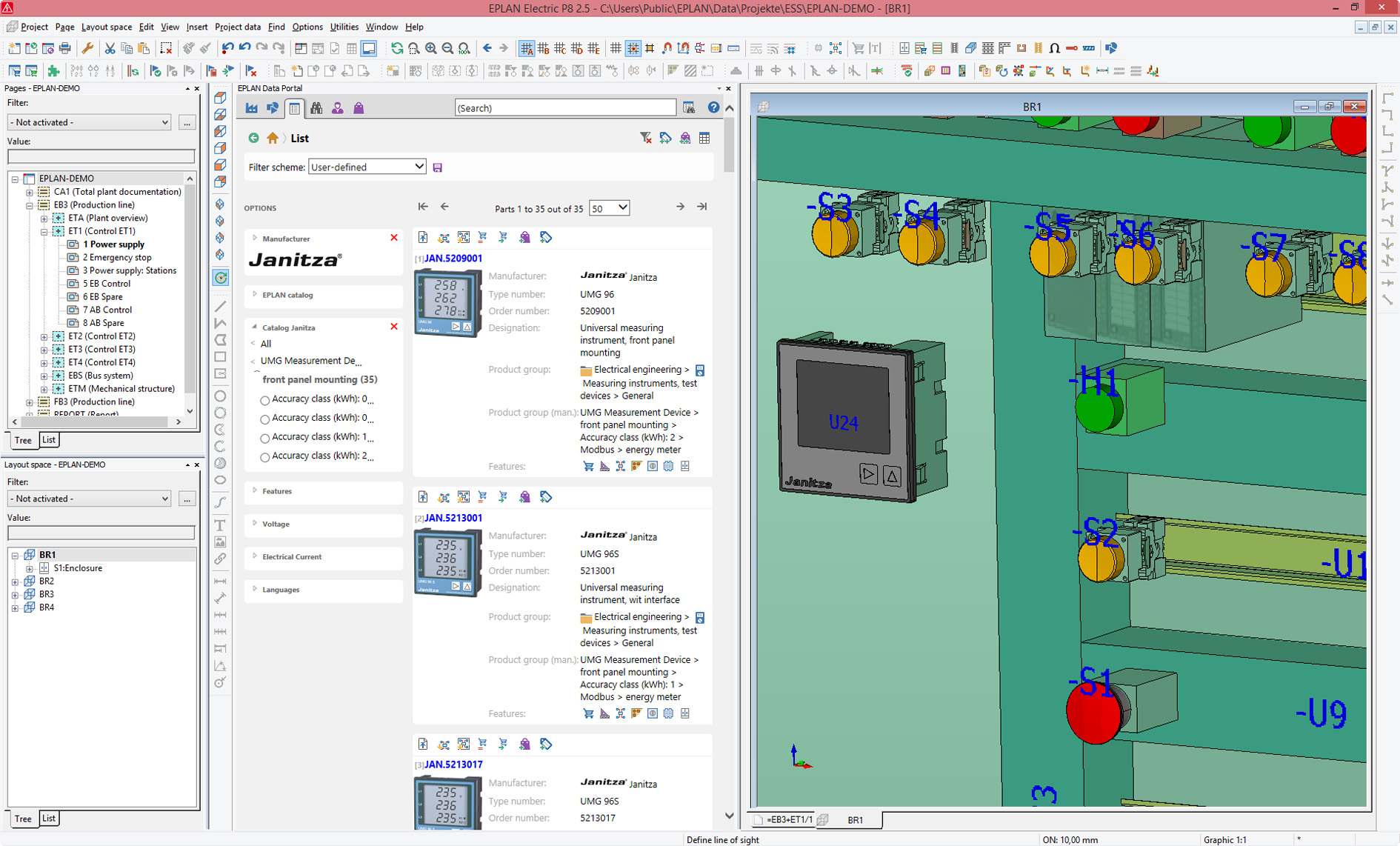Expand the Voltage filter section

click(x=276, y=524)
